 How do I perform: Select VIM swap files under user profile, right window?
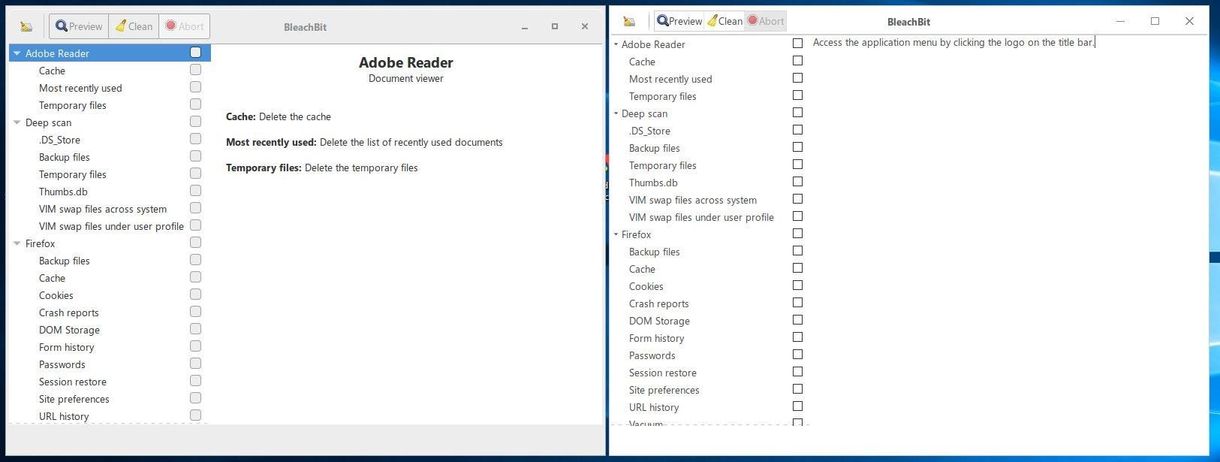(701, 217)
